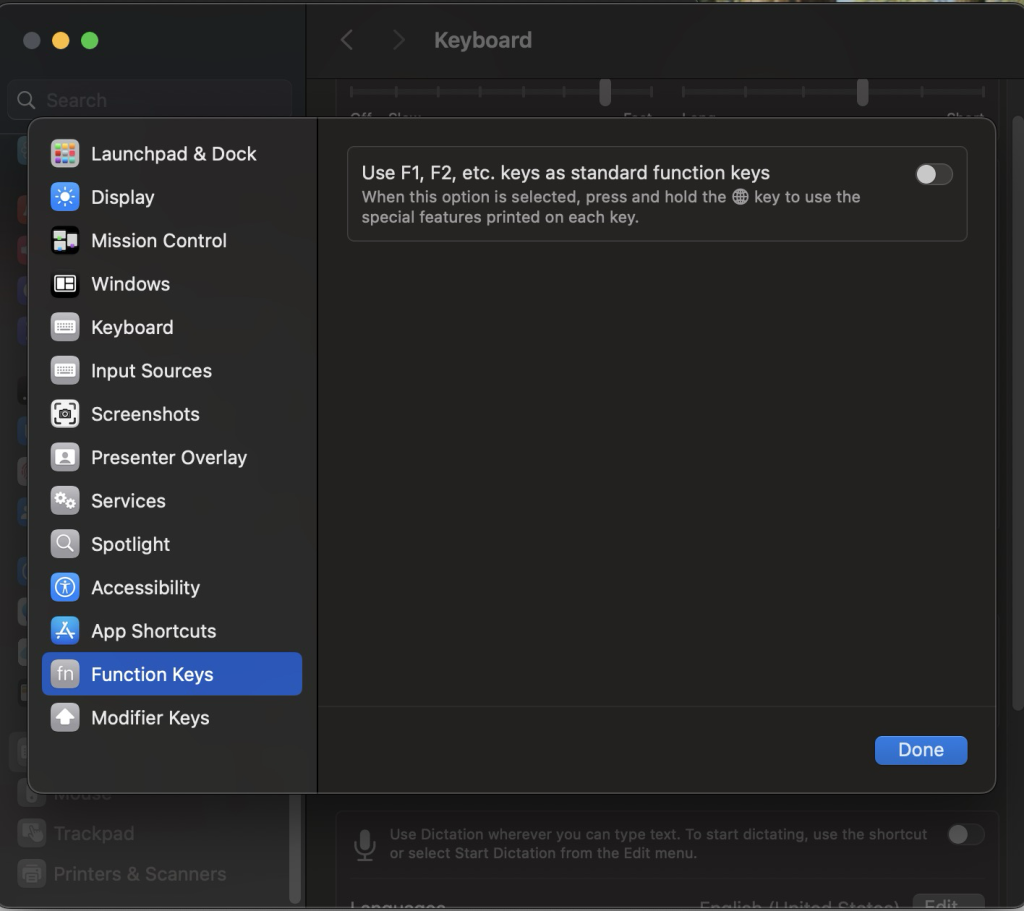Screen dimensions: 1024x911
Task: Click the Accessibility icon in list
Action: point(65,588)
